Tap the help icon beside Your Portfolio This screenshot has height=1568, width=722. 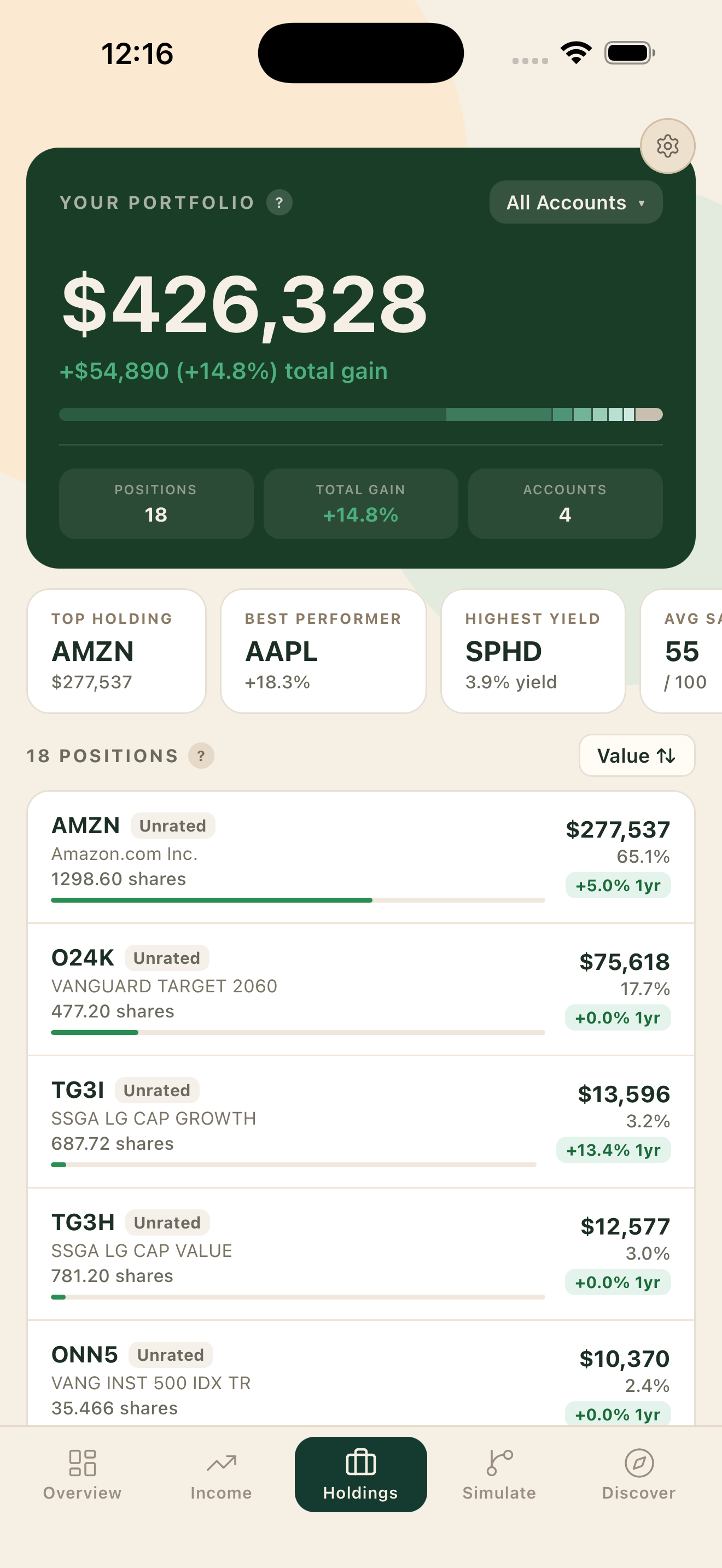280,203
